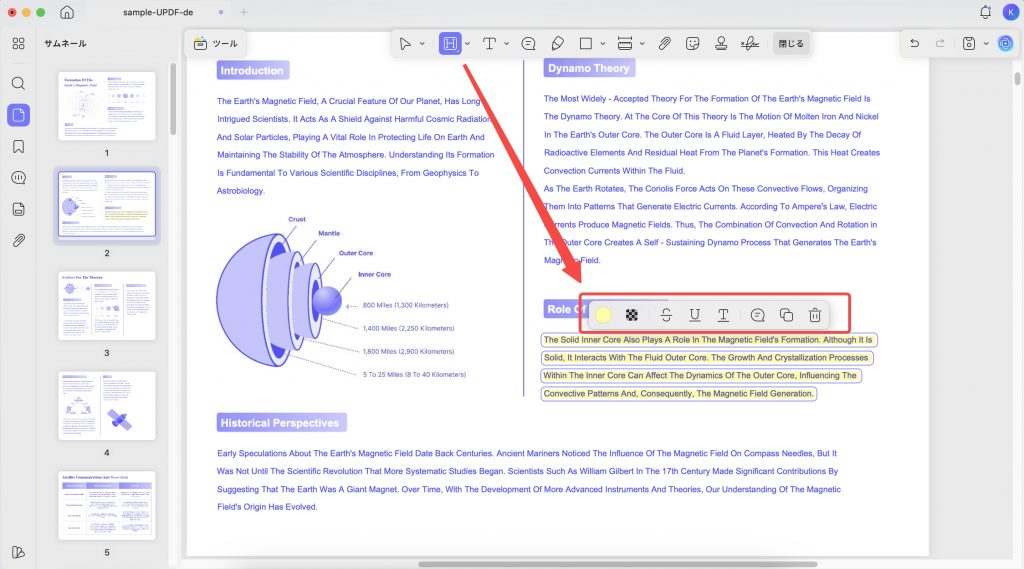Click the サムネール panel title

click(65, 44)
